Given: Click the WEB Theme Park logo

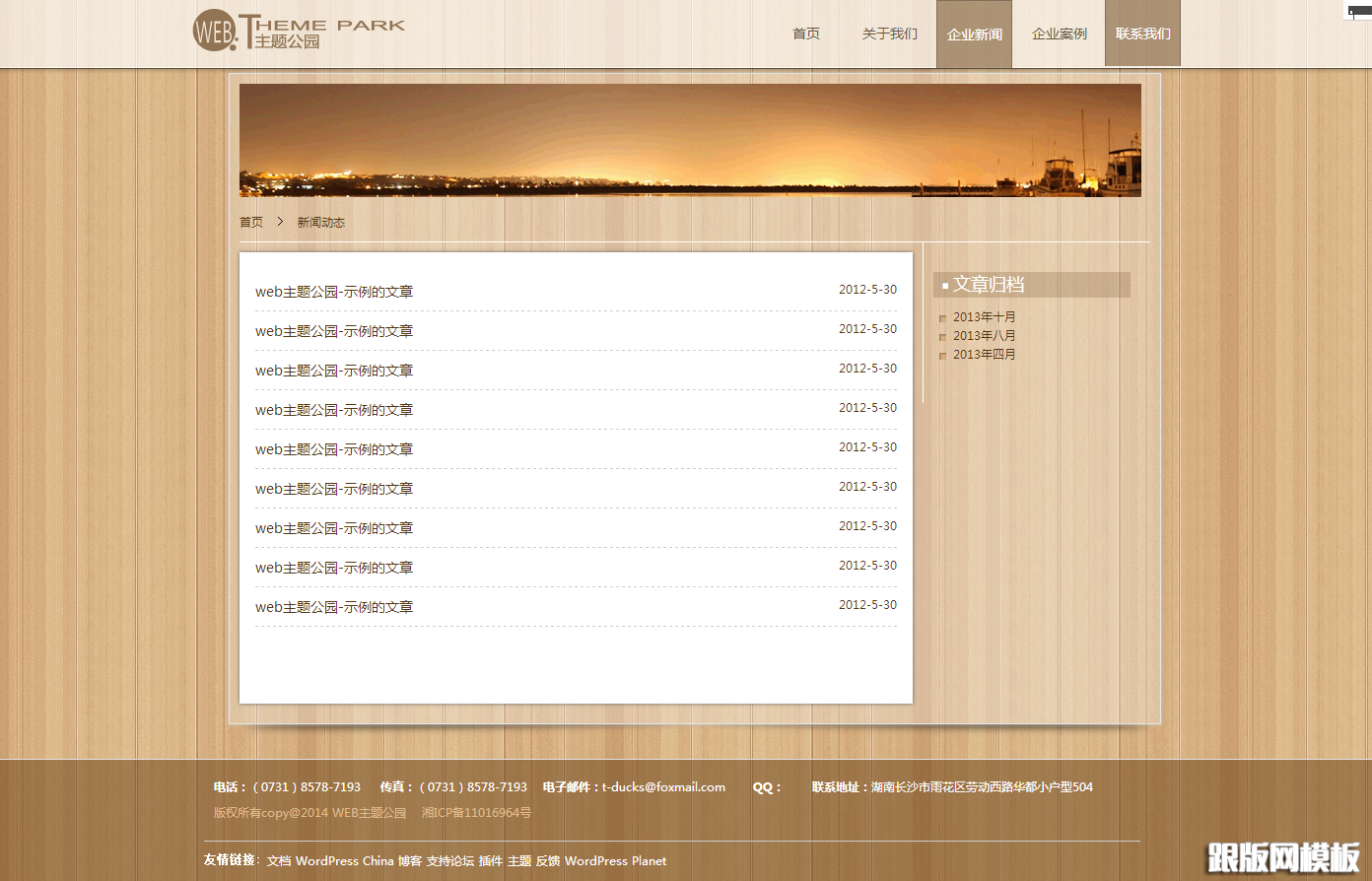Looking at the screenshot, I should (x=299, y=32).
